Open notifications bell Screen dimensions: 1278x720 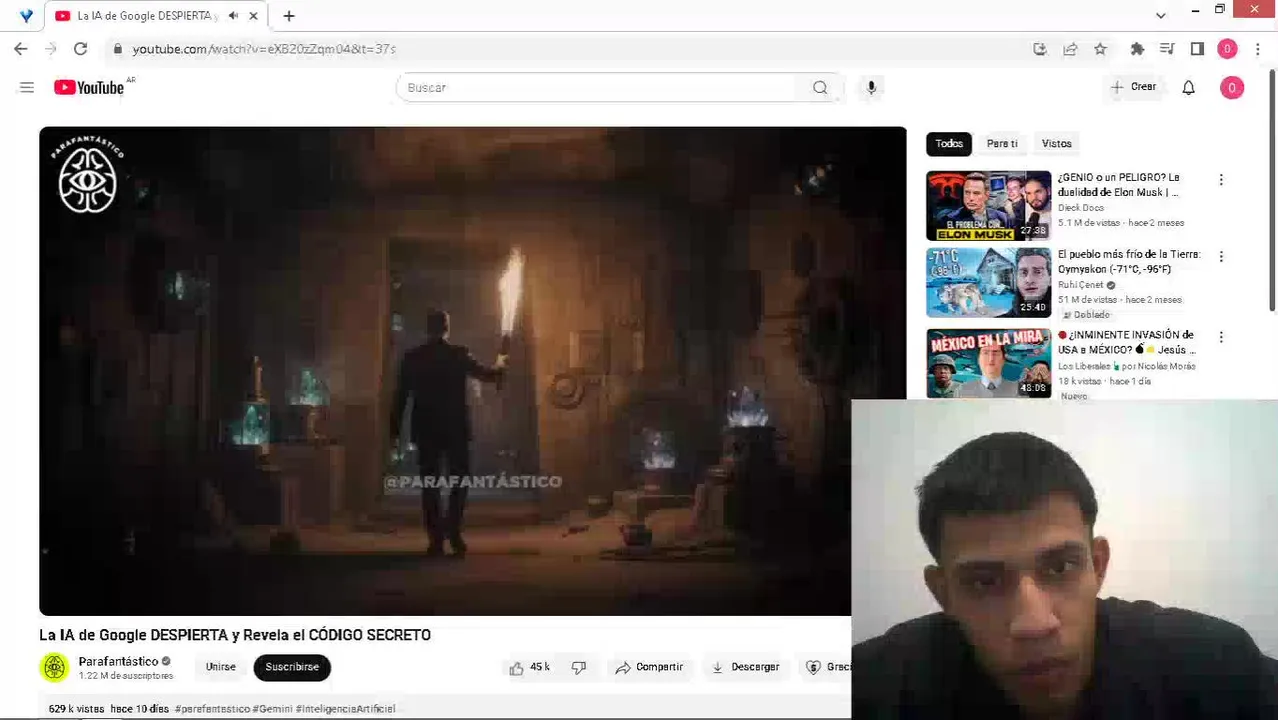[1188, 87]
